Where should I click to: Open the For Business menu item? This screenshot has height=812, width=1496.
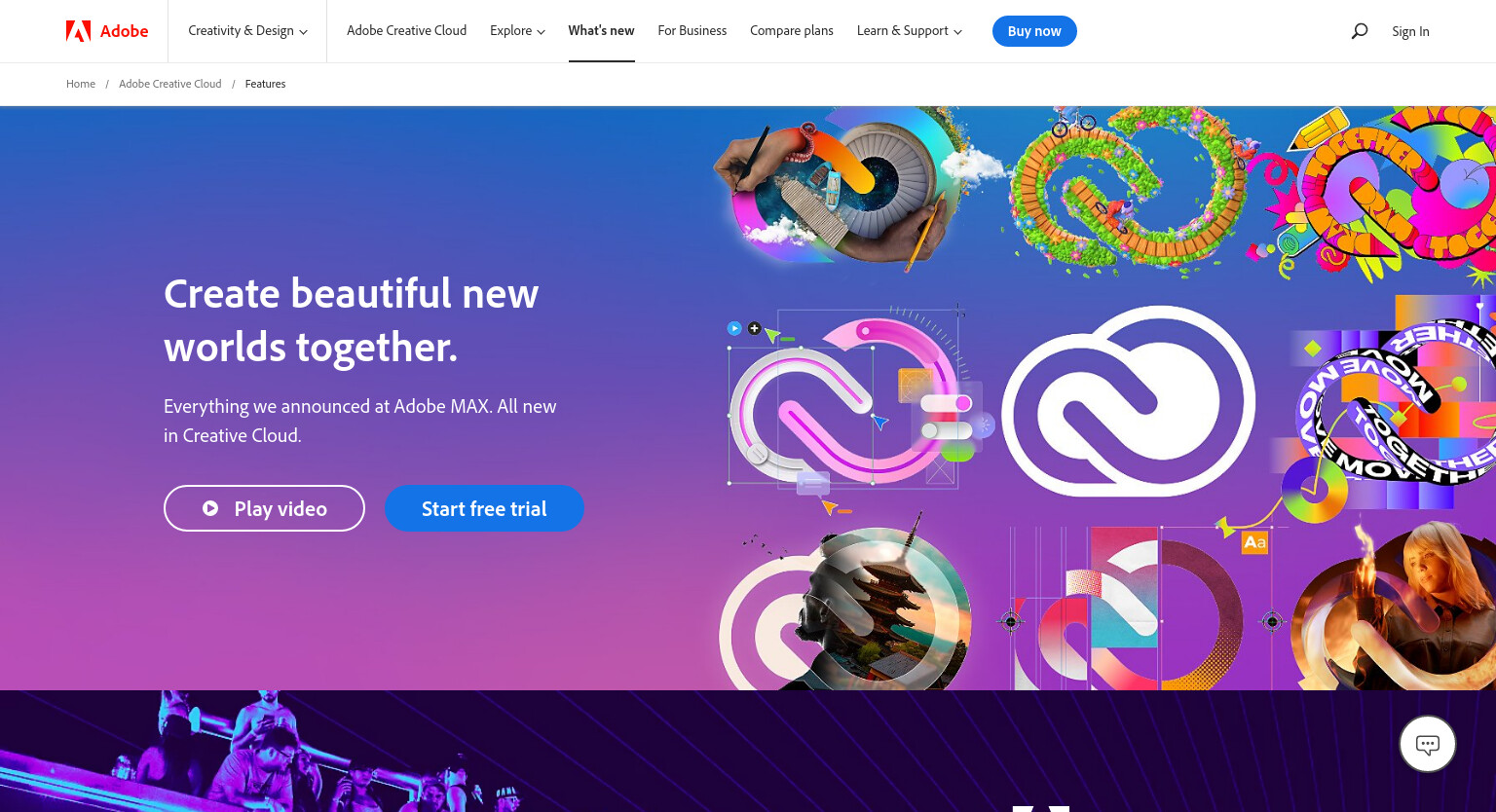tap(692, 31)
